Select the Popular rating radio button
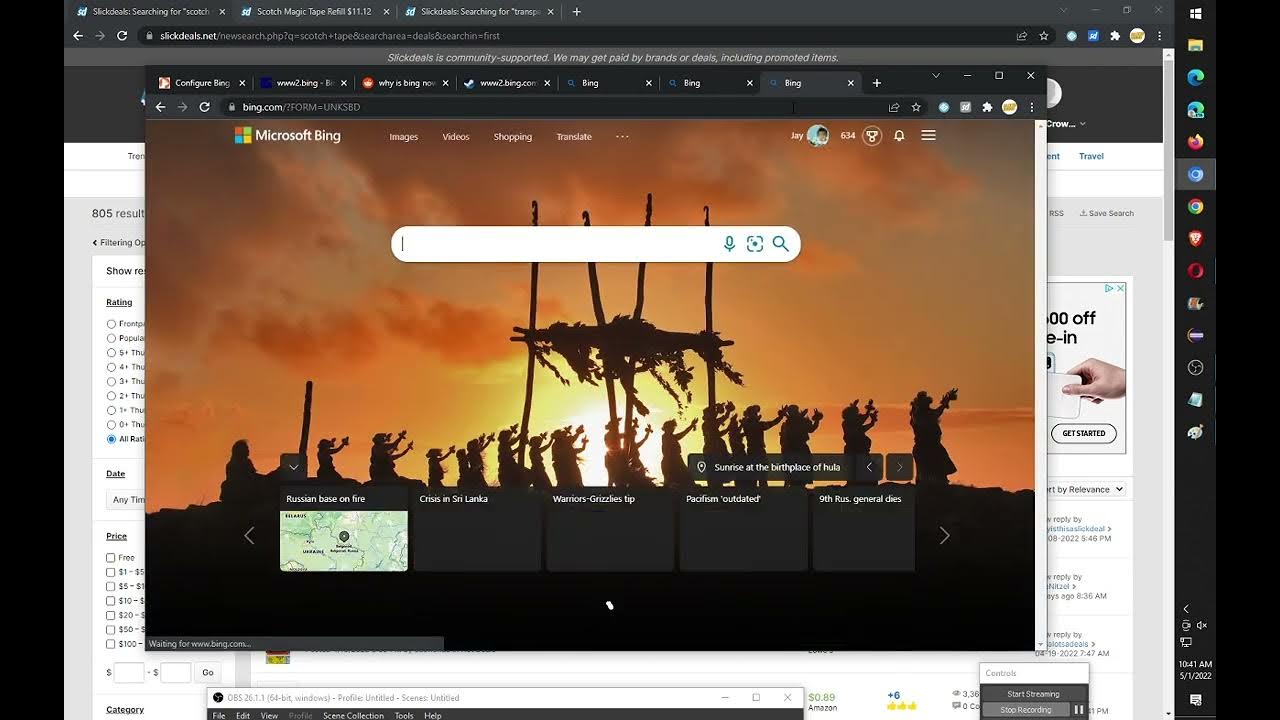The image size is (1280, 720). click(x=111, y=338)
